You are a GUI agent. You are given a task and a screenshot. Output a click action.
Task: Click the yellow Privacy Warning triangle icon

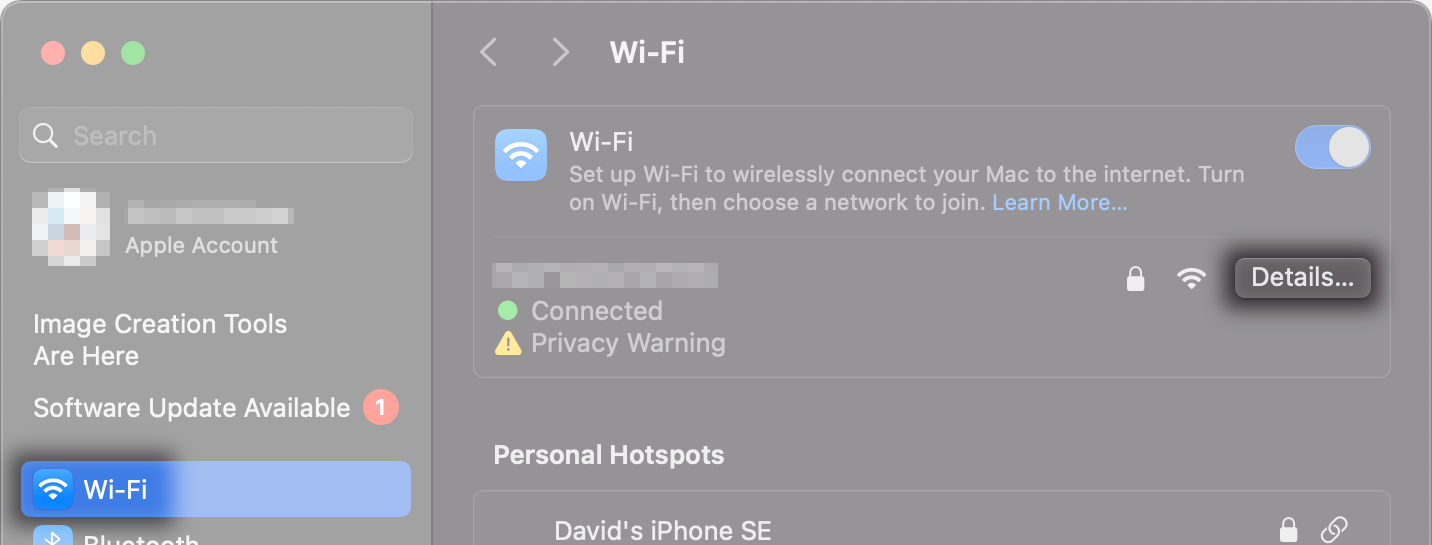point(508,344)
